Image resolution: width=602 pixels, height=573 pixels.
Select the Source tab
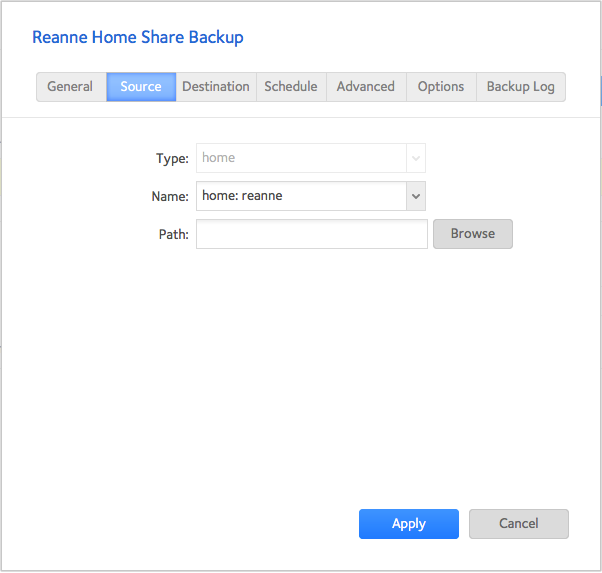[141, 87]
